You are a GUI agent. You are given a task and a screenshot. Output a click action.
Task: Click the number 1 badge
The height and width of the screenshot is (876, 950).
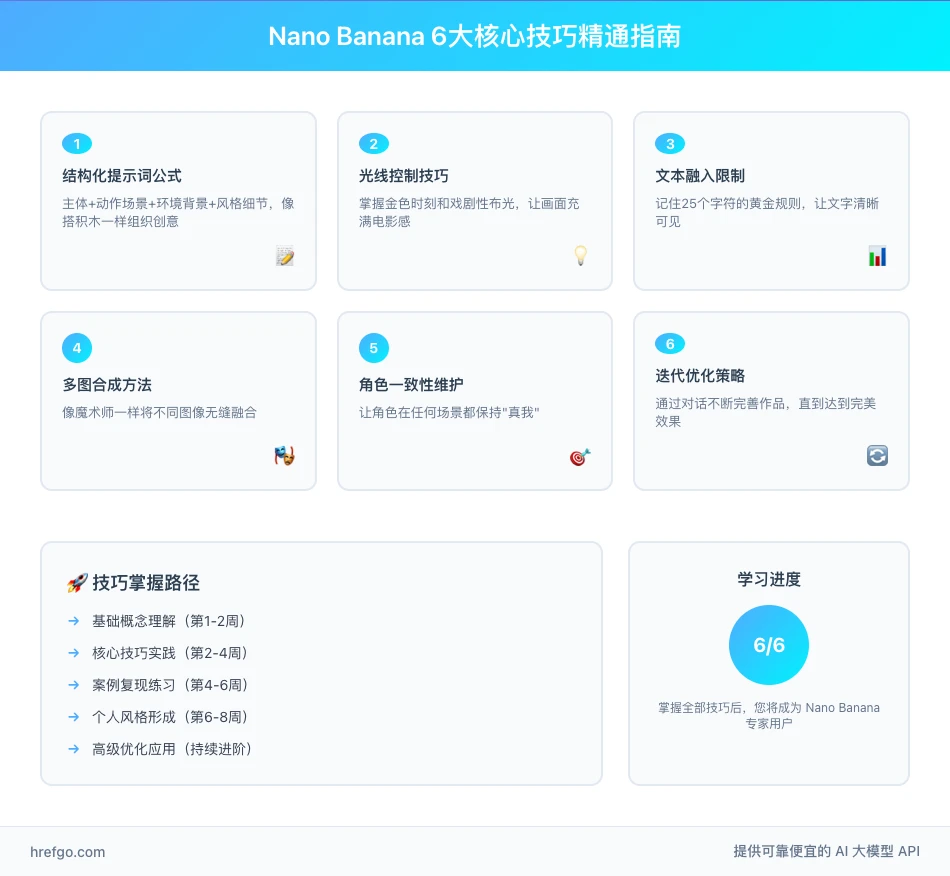(x=77, y=144)
